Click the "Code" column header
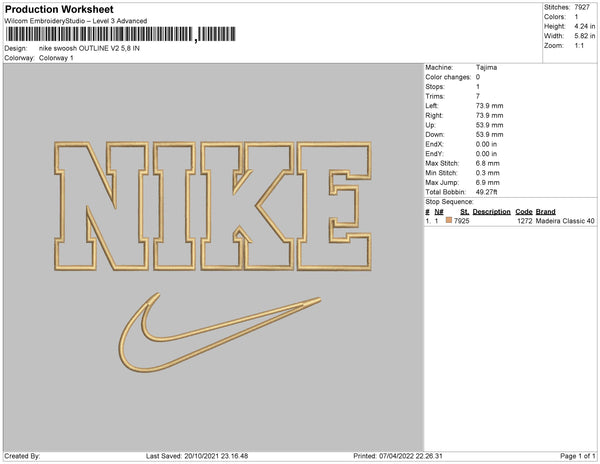This screenshot has width=600, height=464. (x=524, y=212)
